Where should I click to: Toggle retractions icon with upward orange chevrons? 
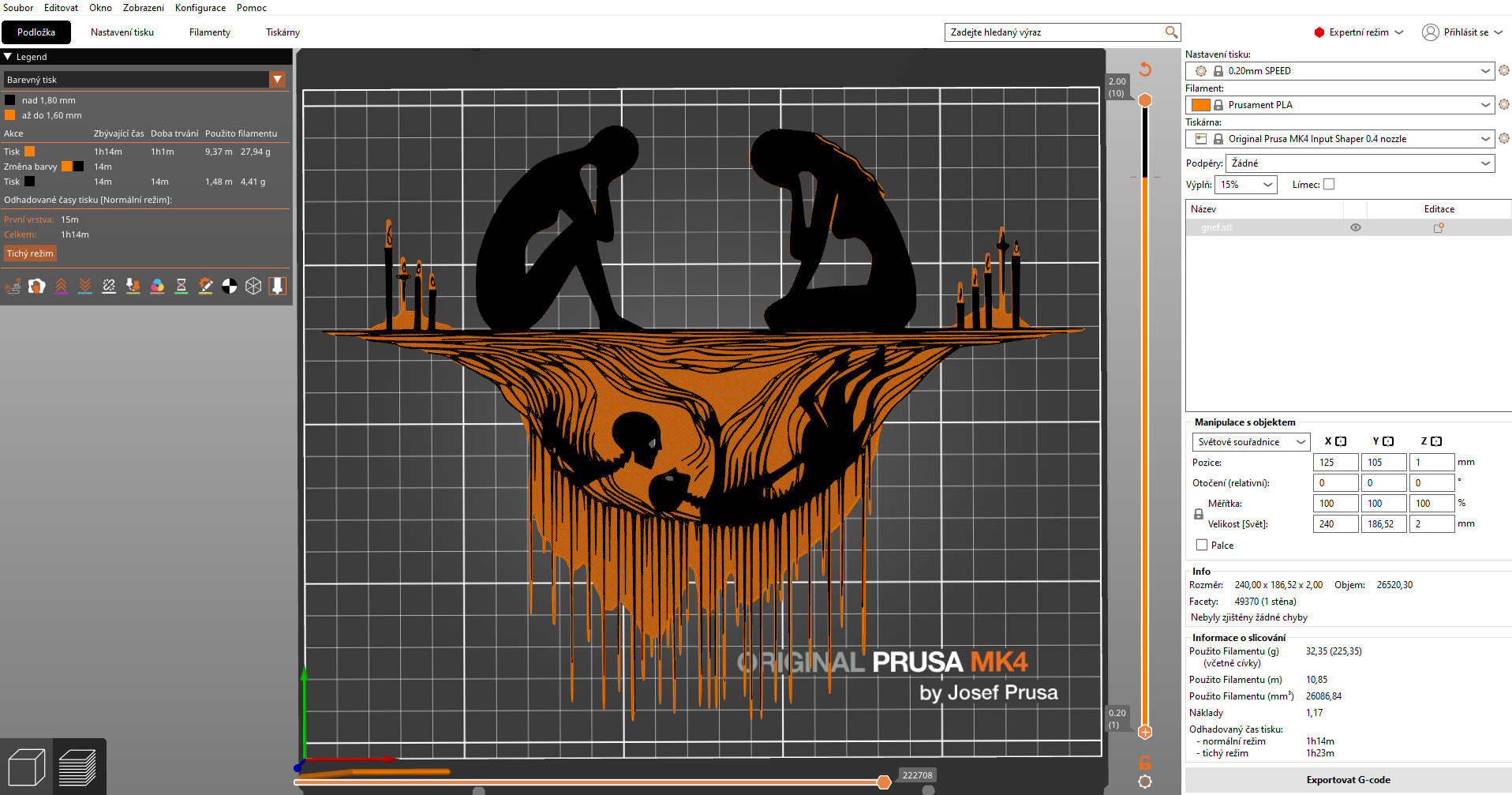tap(61, 286)
